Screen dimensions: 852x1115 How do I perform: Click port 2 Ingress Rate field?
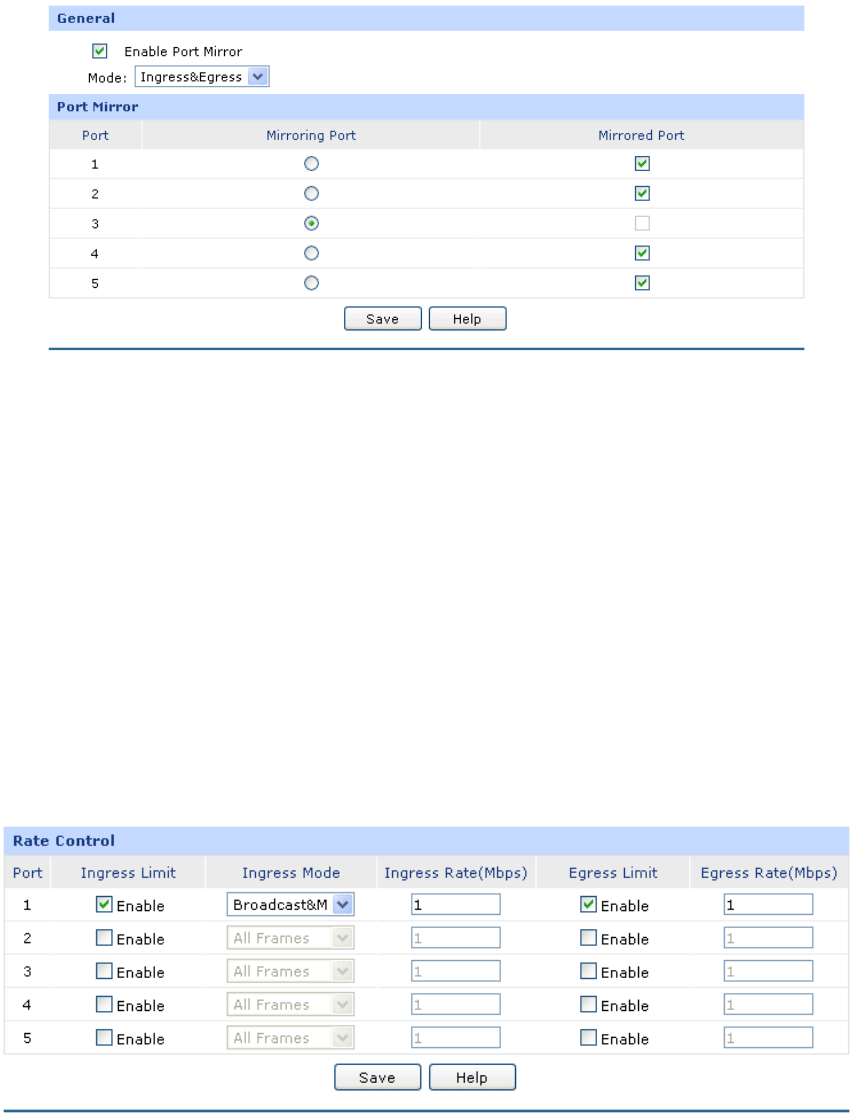456,938
